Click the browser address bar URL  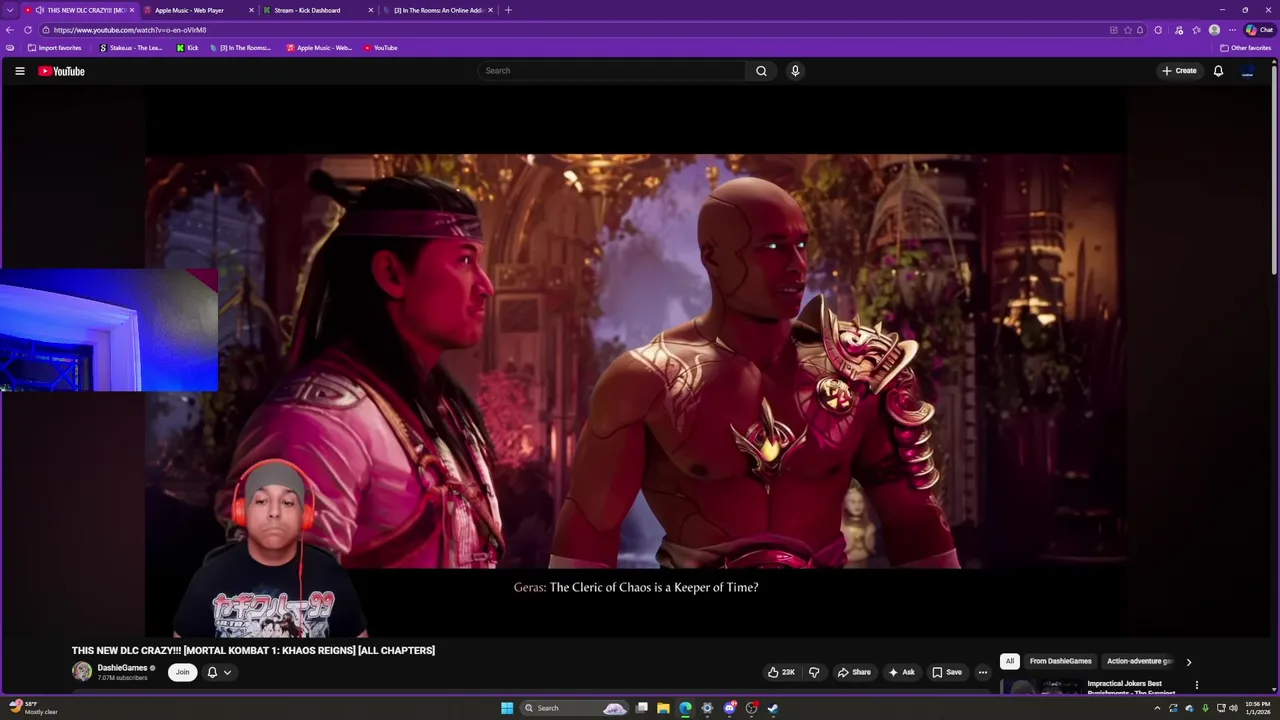130,30
